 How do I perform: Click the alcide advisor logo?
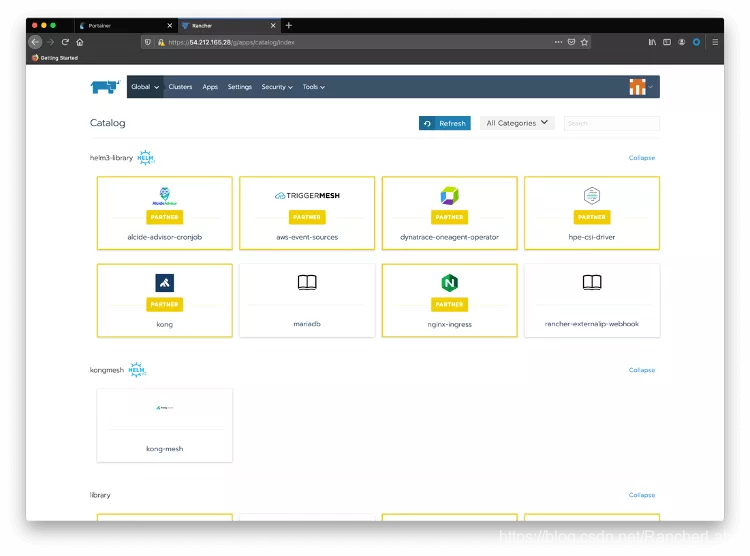coord(165,196)
